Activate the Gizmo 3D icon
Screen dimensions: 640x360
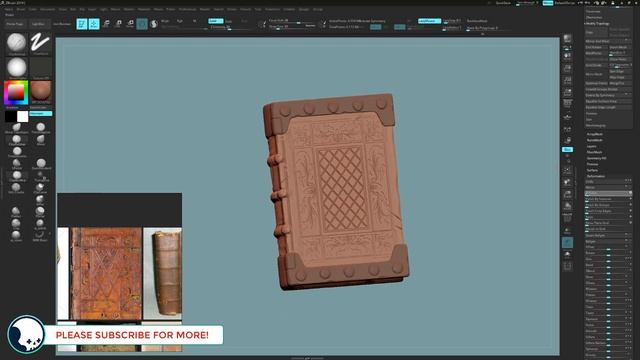pyautogui.click(x=142, y=24)
